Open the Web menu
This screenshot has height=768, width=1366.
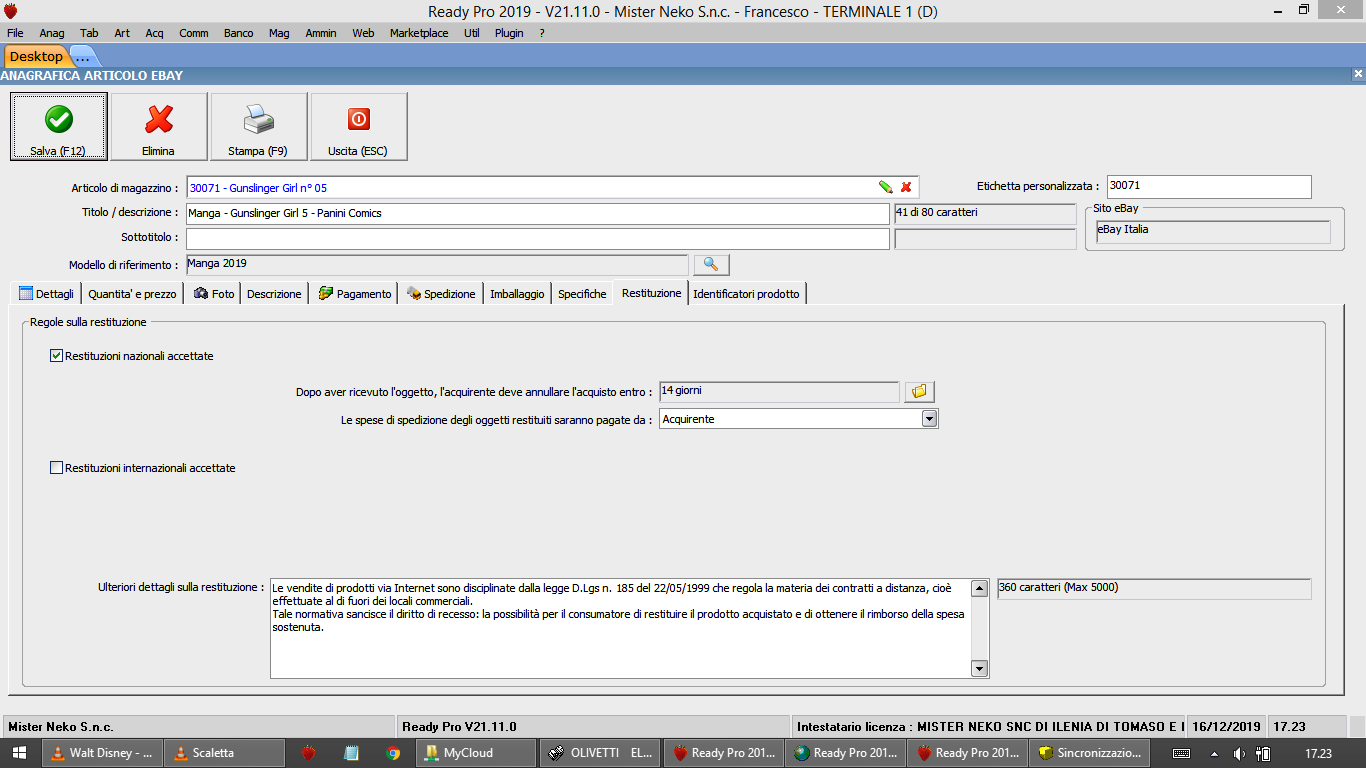[x=363, y=33]
